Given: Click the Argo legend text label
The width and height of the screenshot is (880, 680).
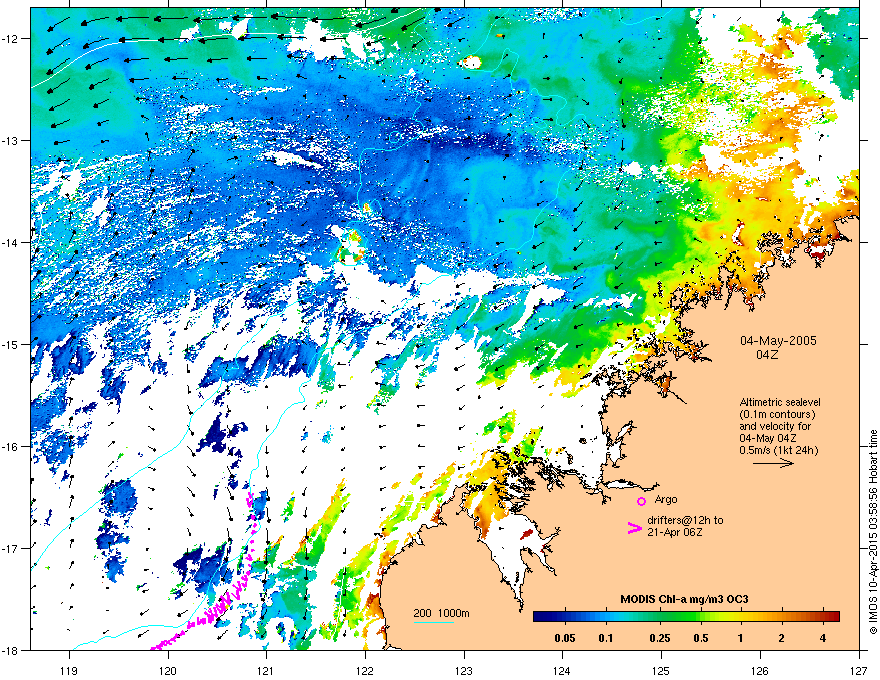Looking at the screenshot, I should (x=666, y=499).
